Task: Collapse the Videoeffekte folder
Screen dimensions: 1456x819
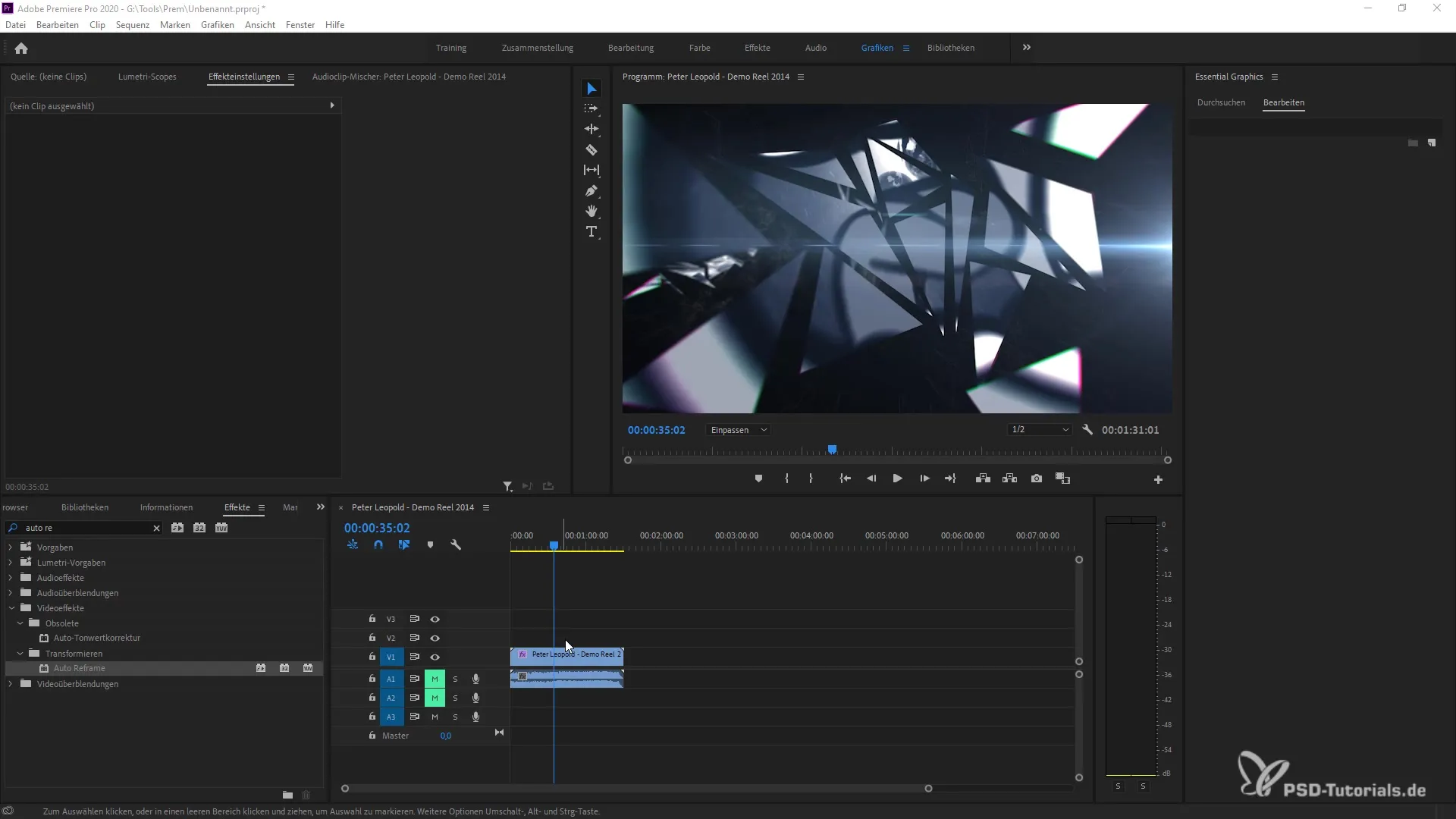Action: 11,607
